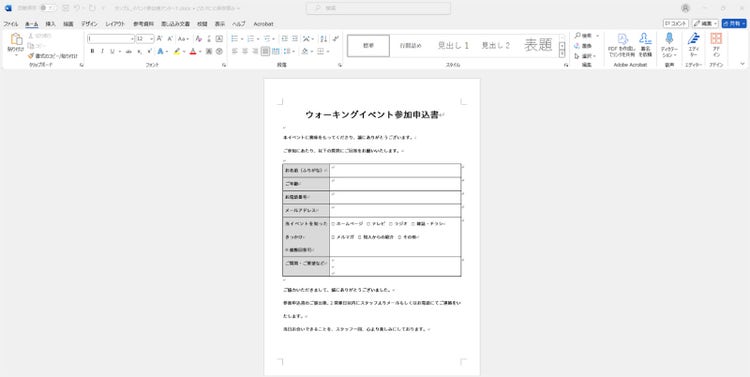Click the blue Share button
This screenshot has width=750, height=377.
click(734, 23)
